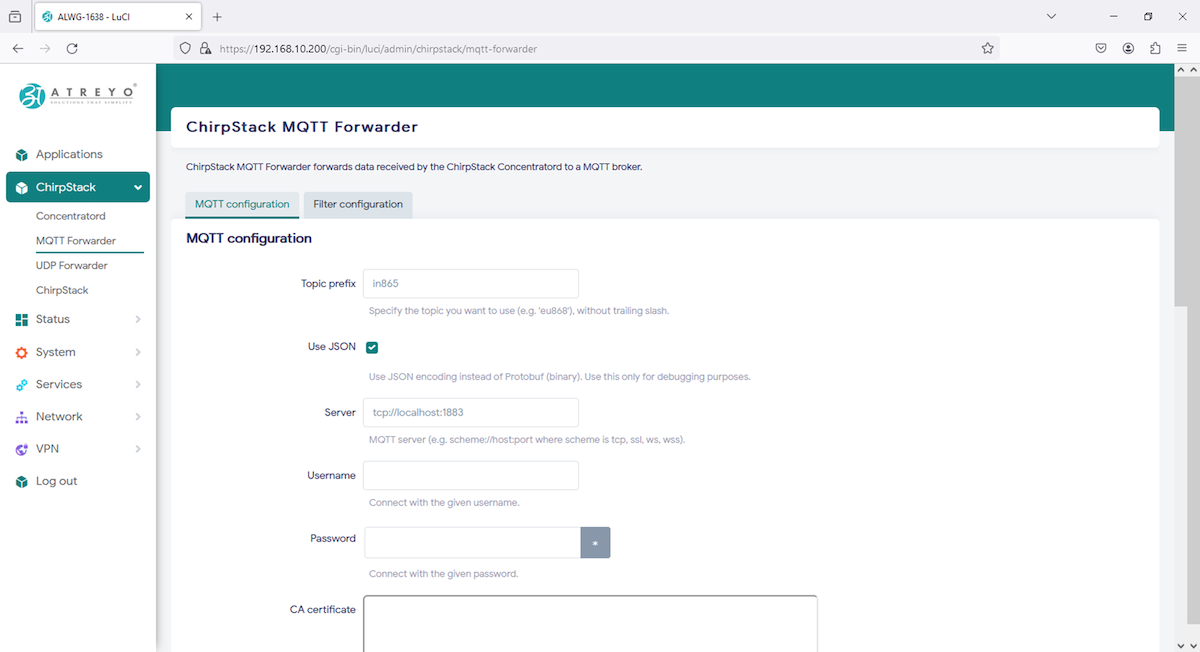Screen dimensions: 1200x652
Task: Reveal password with the asterisk button
Action: tap(595, 543)
